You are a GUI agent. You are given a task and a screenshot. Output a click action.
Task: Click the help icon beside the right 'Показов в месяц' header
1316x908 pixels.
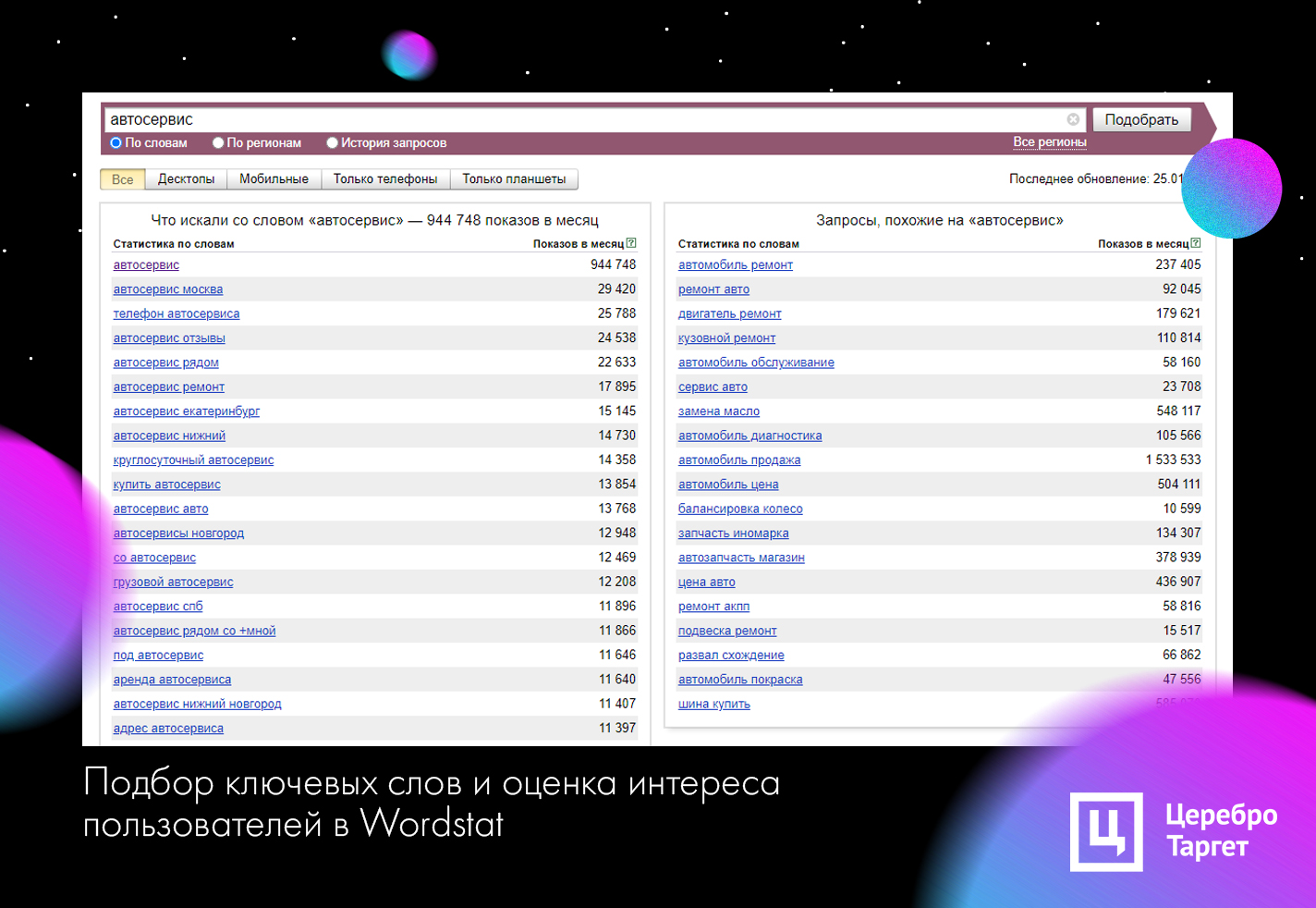click(1196, 243)
